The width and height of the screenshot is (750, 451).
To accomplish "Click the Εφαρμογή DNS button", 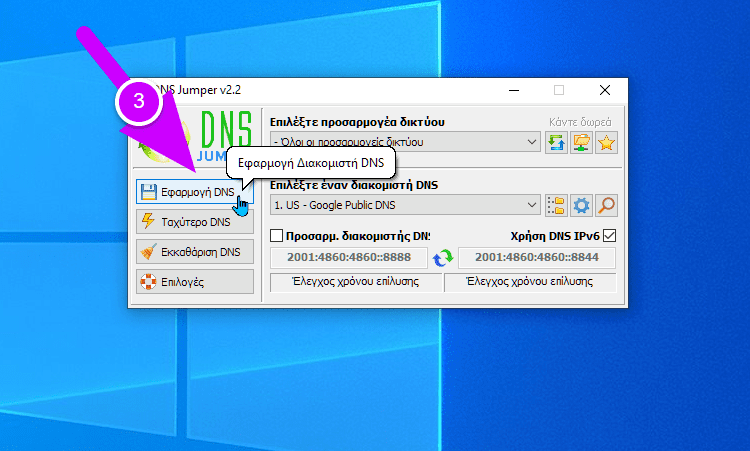I will coord(195,192).
